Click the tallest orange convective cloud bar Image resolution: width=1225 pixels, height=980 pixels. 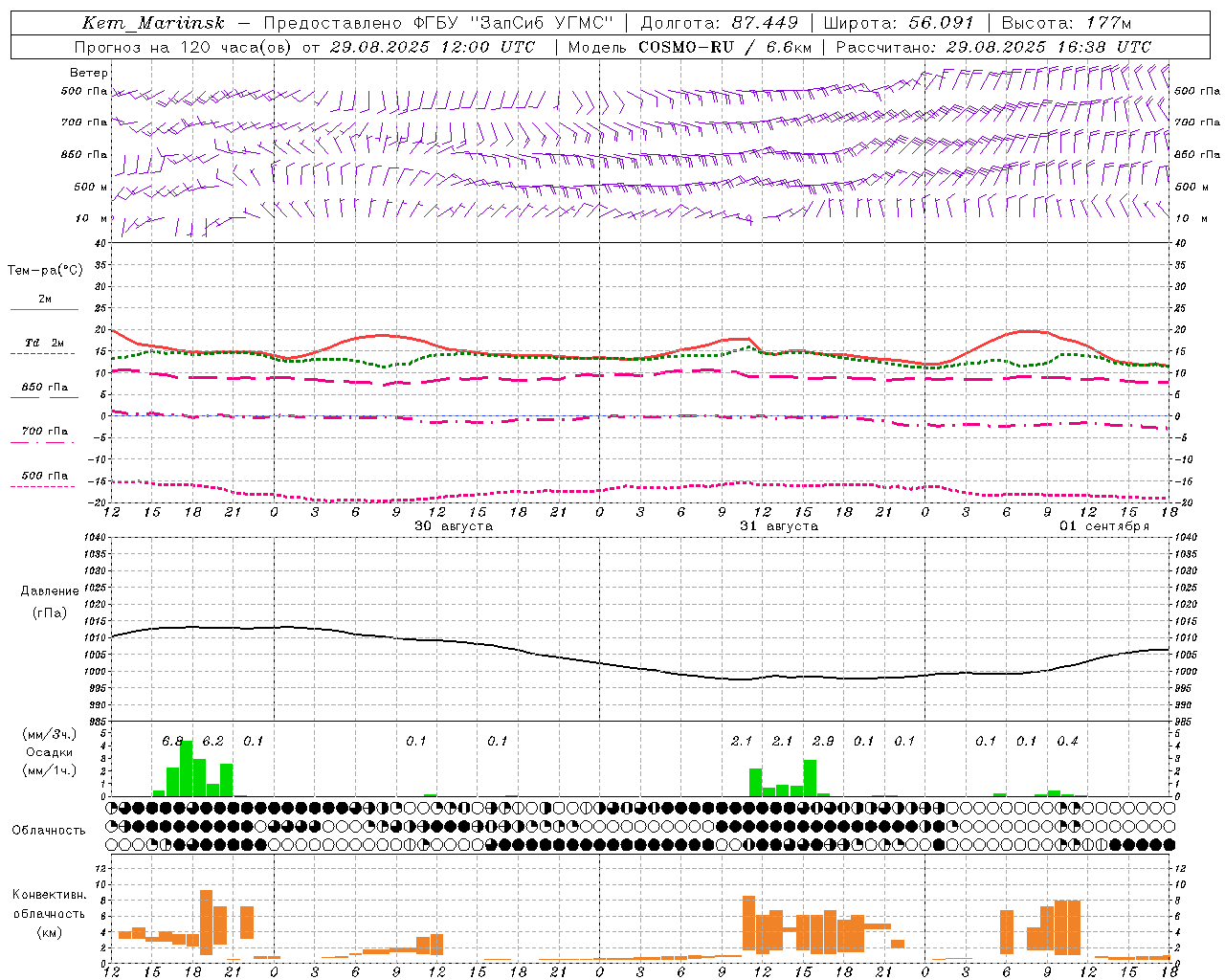(206, 923)
